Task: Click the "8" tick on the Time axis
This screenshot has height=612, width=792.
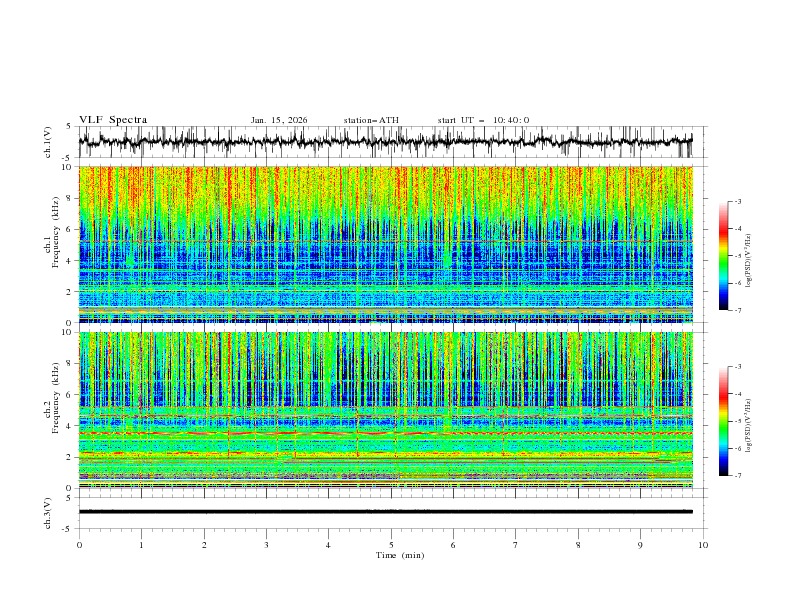Action: tap(578, 545)
